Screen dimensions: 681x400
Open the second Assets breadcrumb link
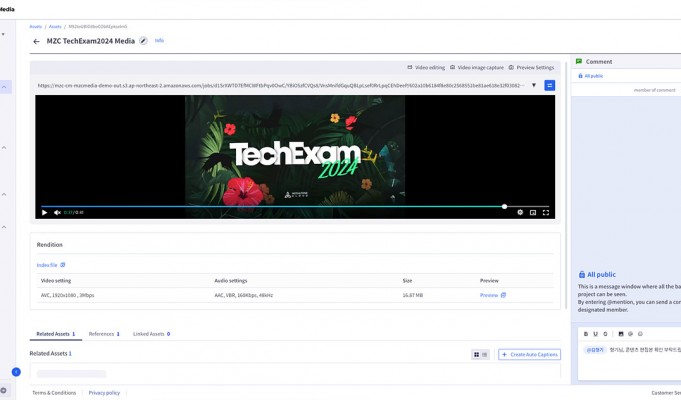[x=55, y=26]
